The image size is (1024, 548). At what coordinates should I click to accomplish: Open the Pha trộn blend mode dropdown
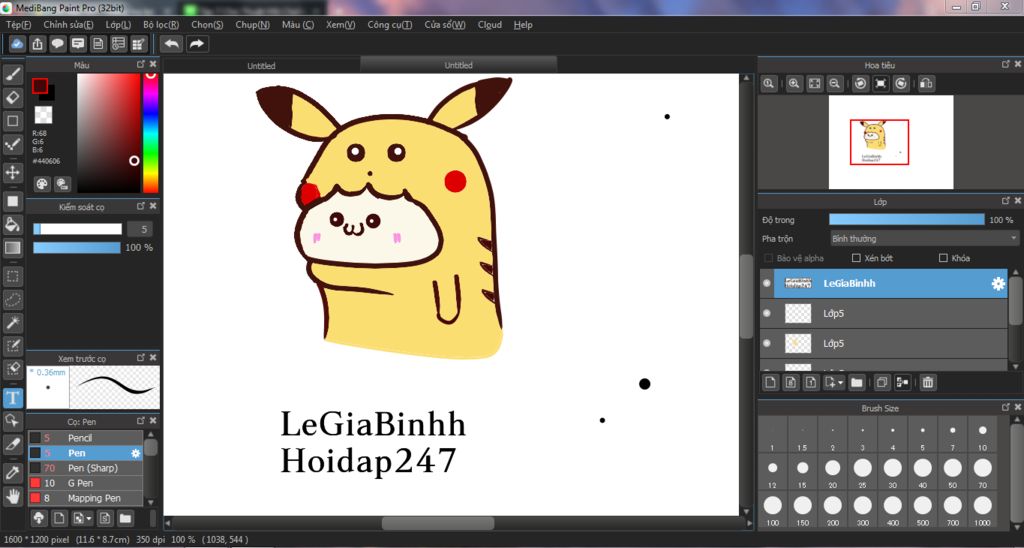(924, 238)
